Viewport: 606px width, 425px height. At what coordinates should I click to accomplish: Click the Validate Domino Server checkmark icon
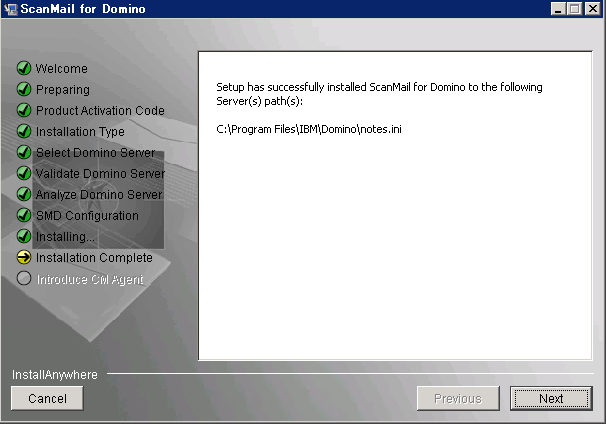pyautogui.click(x=24, y=174)
